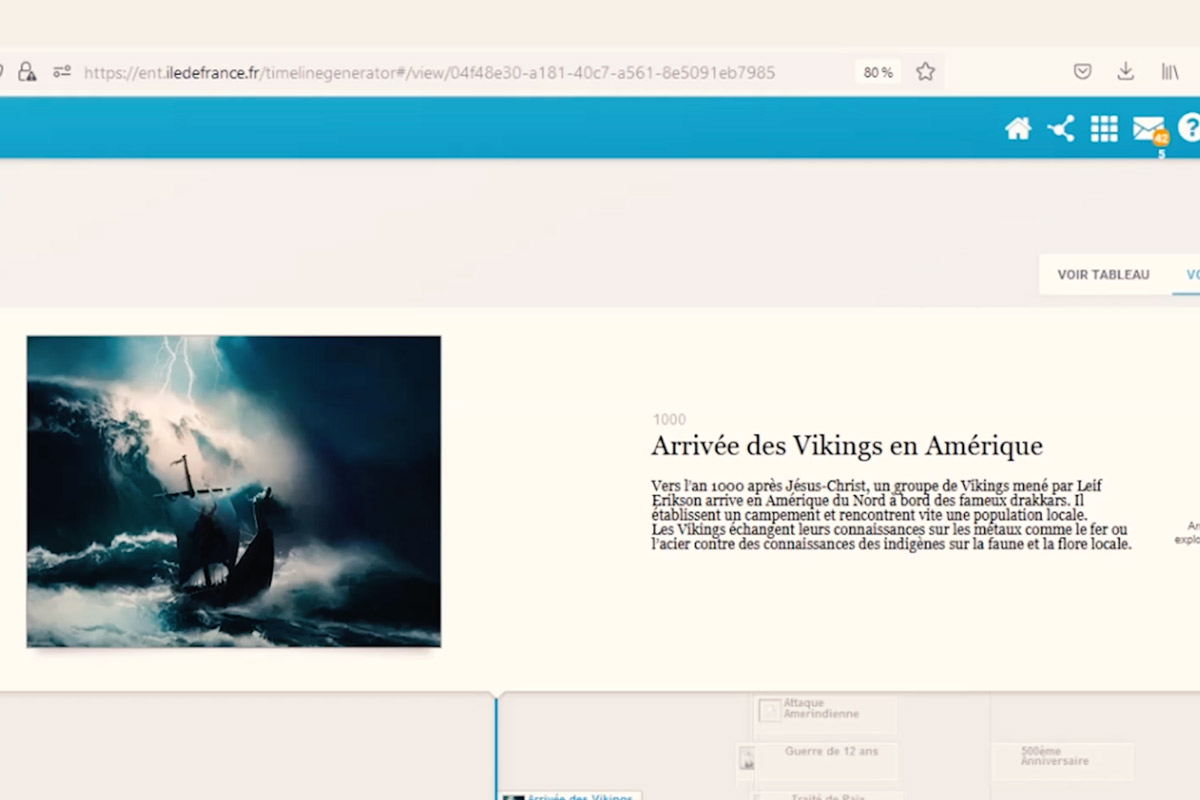Click the site permissions icon in address bar
The width and height of the screenshot is (1200, 800).
click(62, 72)
